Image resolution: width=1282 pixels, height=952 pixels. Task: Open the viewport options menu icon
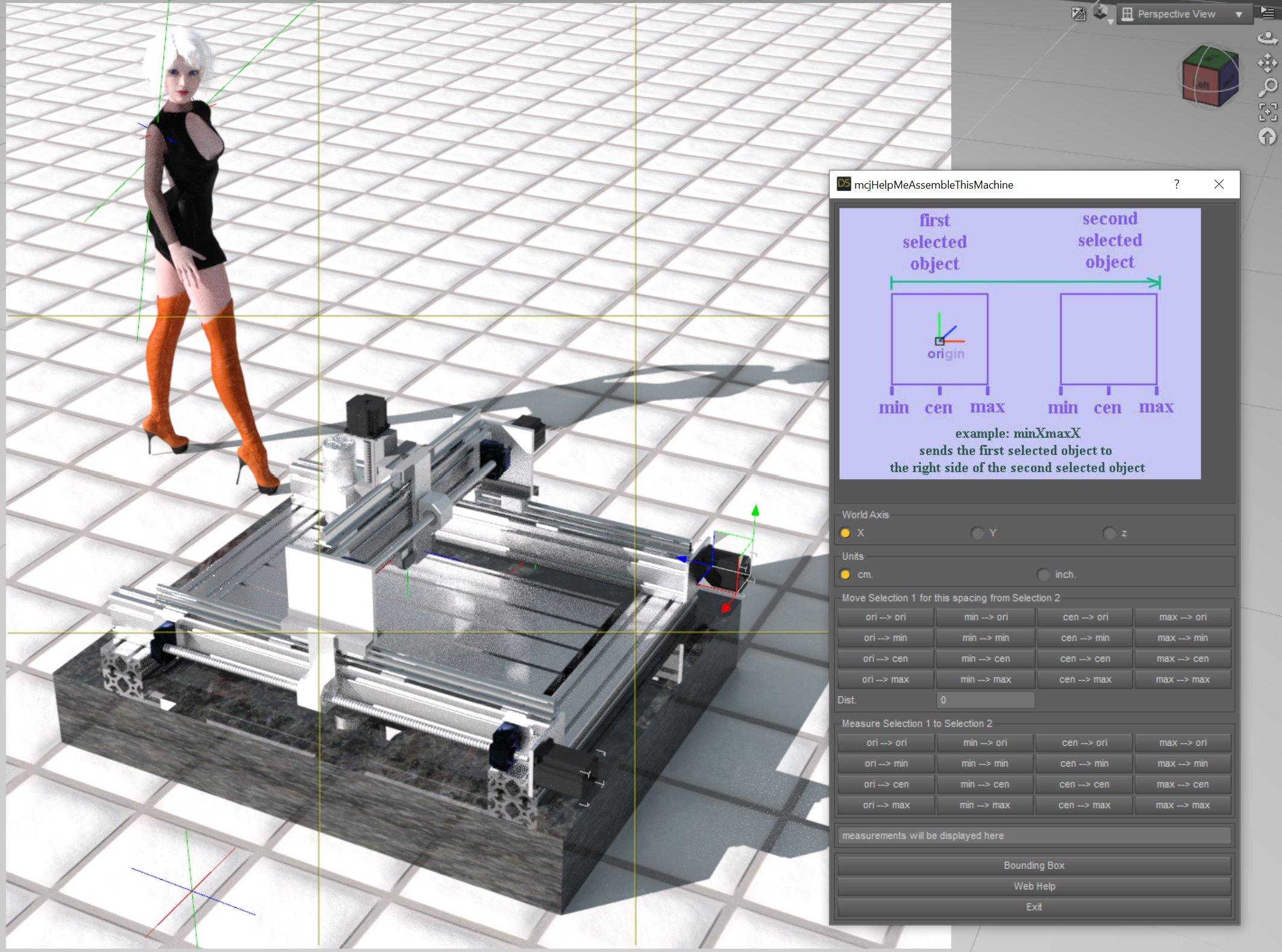click(x=1268, y=13)
